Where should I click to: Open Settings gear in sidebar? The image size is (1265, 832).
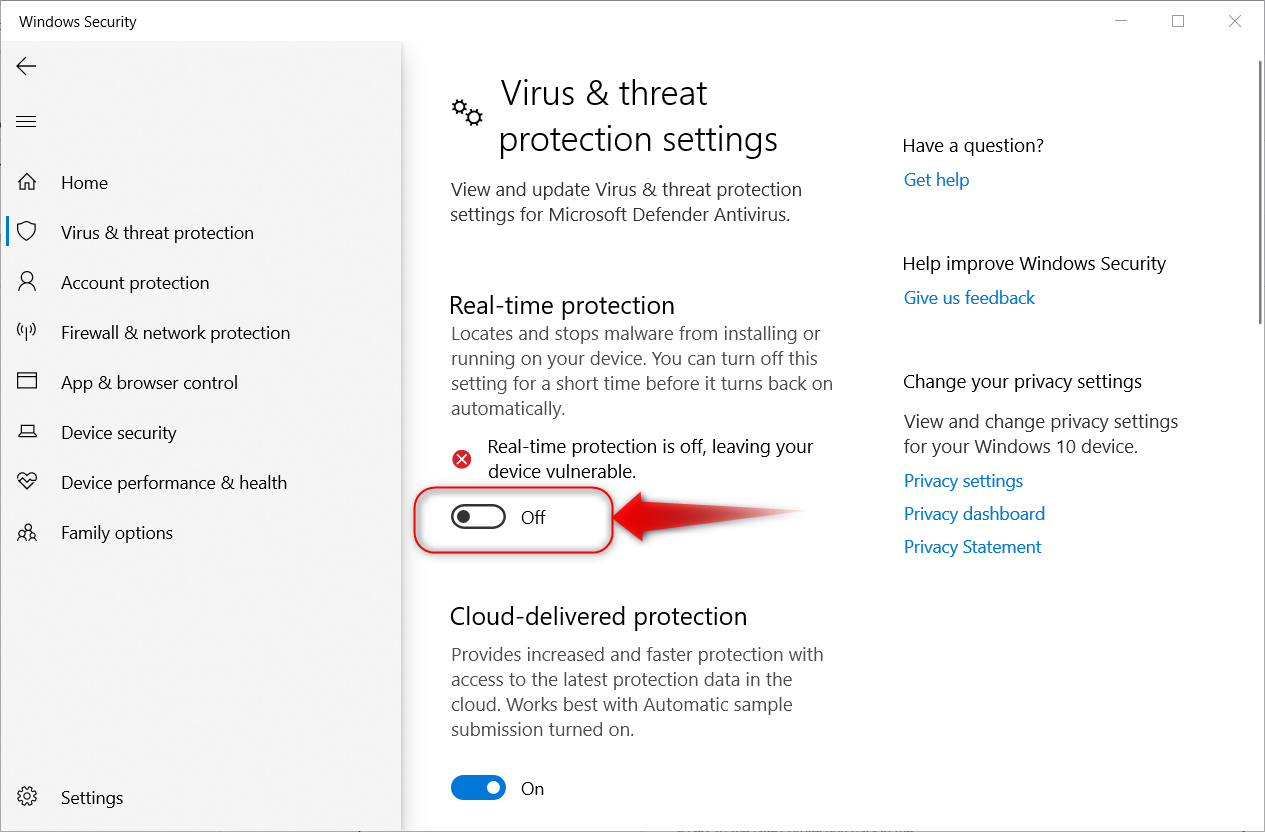point(27,797)
